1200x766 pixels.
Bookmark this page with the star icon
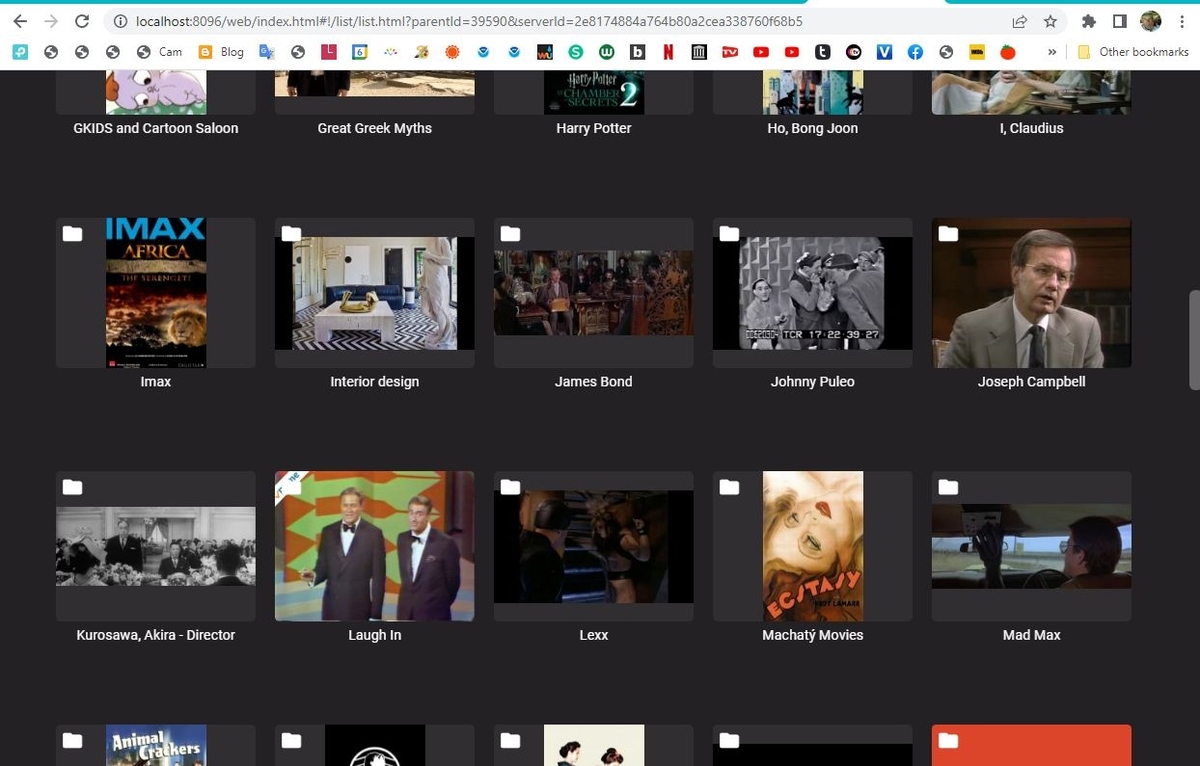point(1050,21)
